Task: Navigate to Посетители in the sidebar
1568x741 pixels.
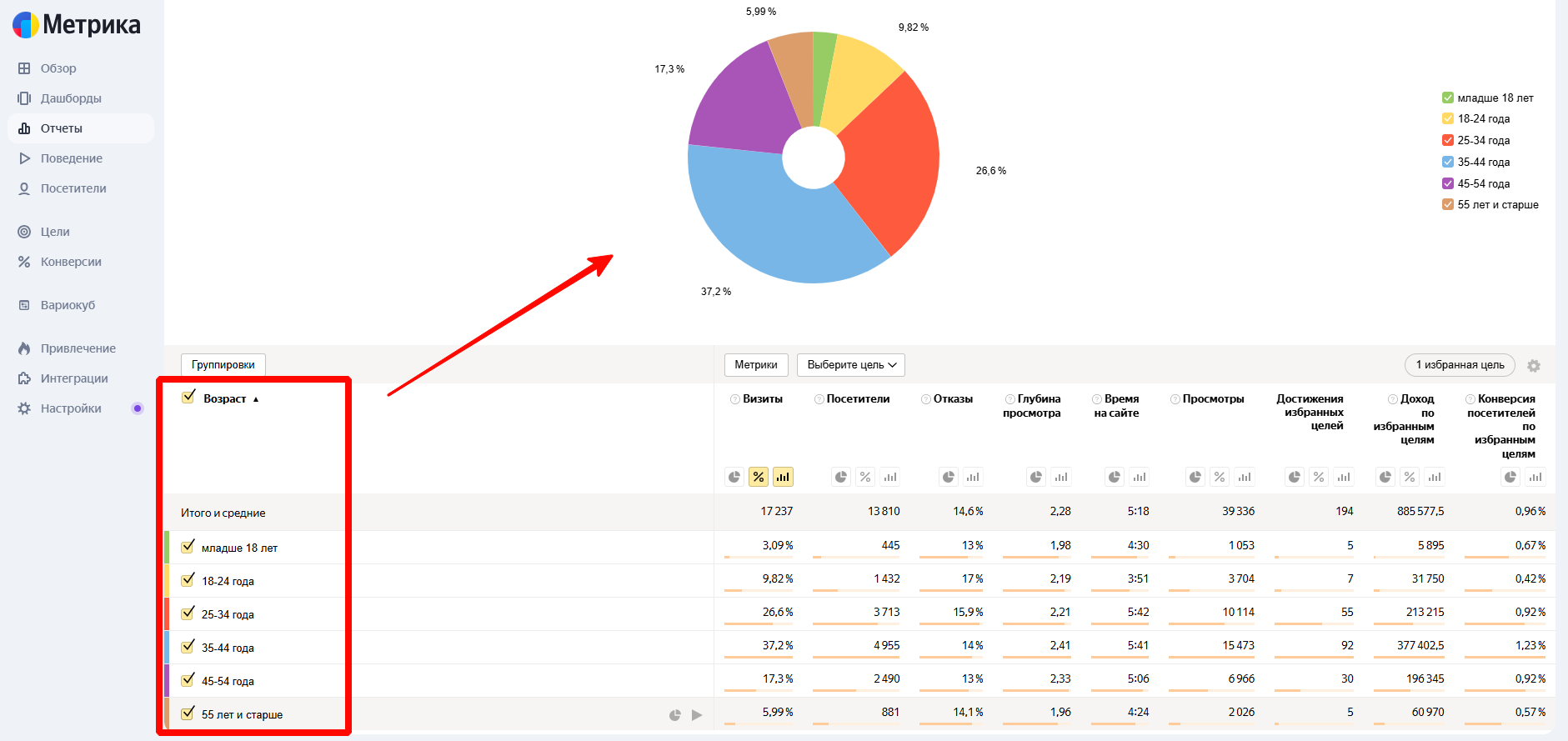Action: (x=73, y=188)
